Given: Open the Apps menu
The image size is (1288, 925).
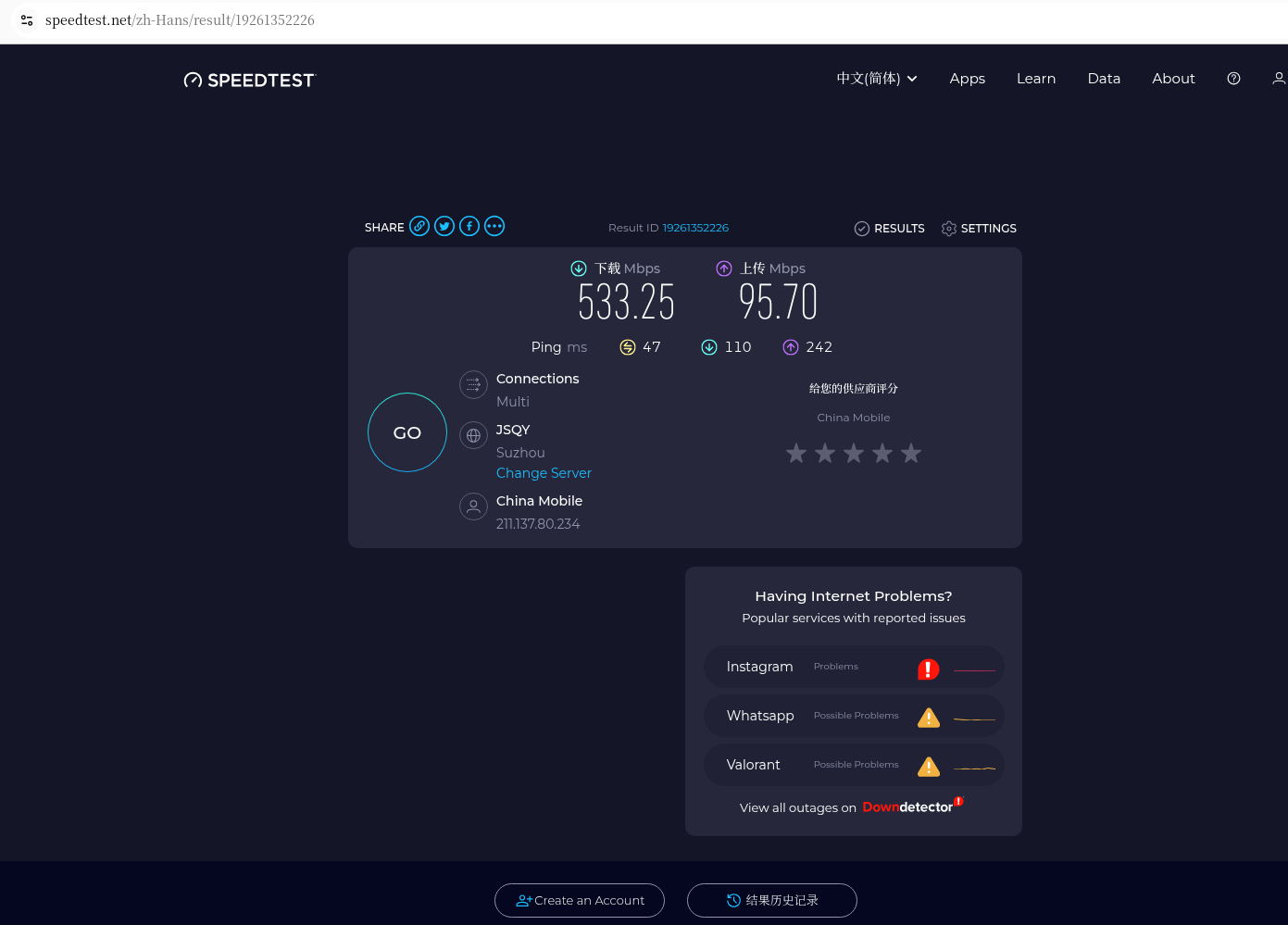Looking at the screenshot, I should pyautogui.click(x=968, y=79).
